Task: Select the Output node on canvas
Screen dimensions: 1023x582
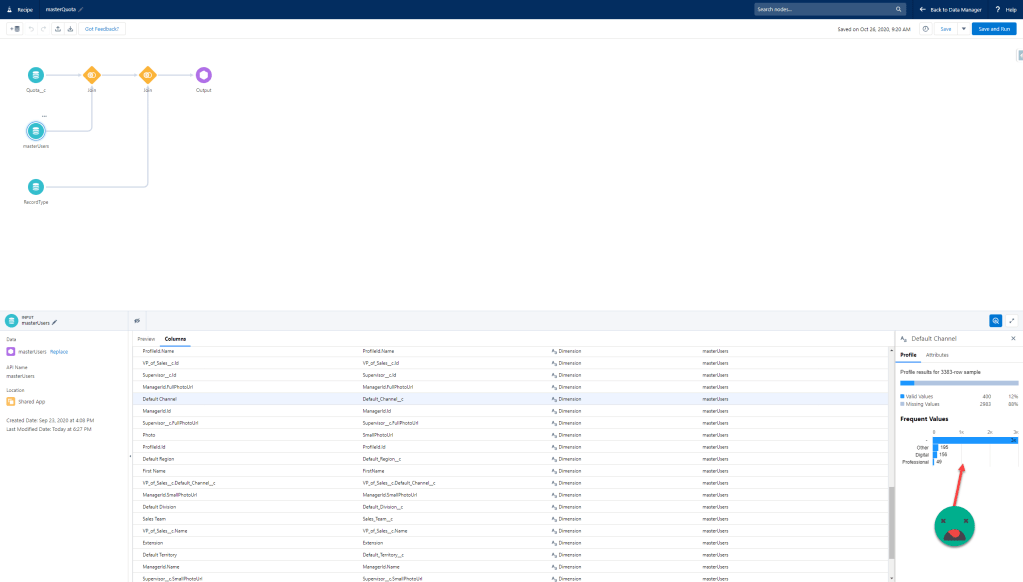Action: [x=204, y=75]
